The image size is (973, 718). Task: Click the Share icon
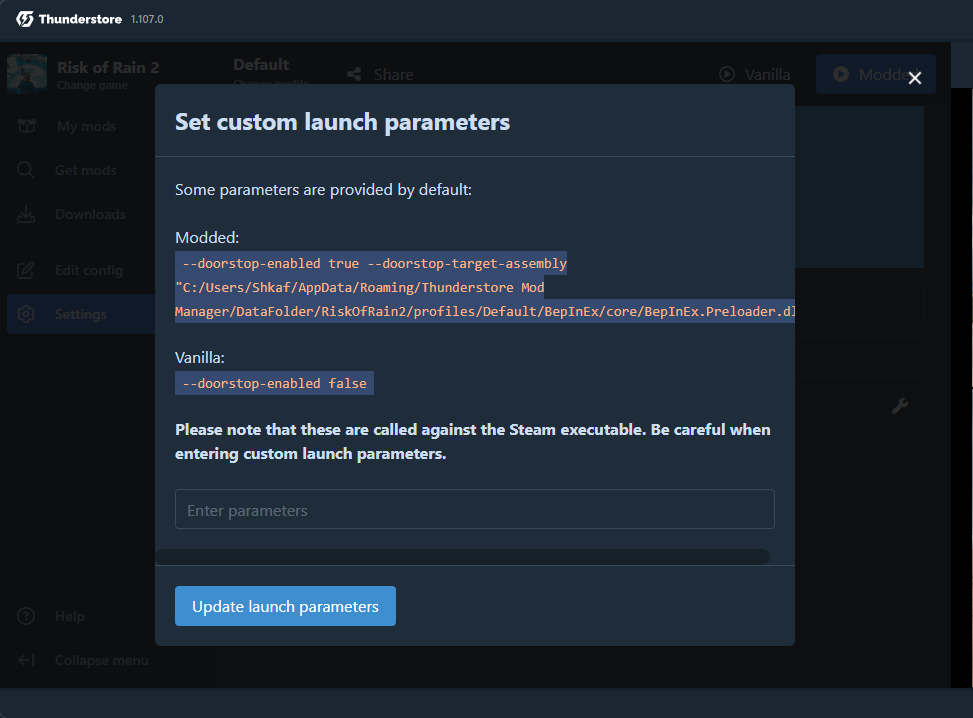pos(354,74)
